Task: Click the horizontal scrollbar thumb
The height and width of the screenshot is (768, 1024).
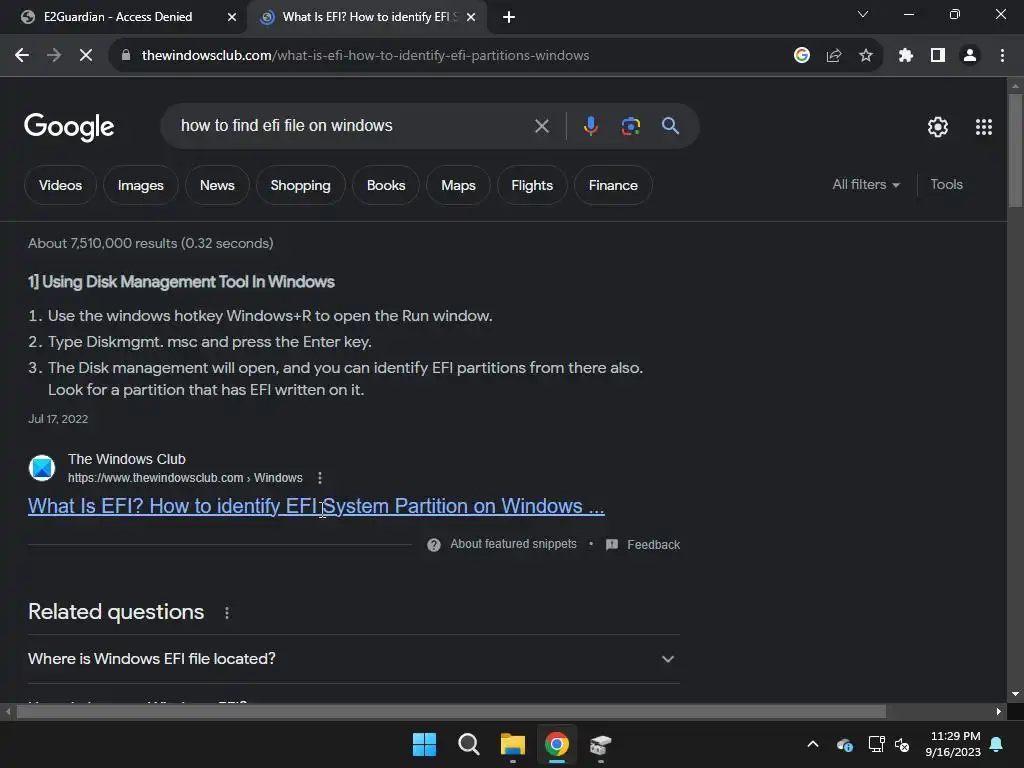Action: [x=451, y=712]
